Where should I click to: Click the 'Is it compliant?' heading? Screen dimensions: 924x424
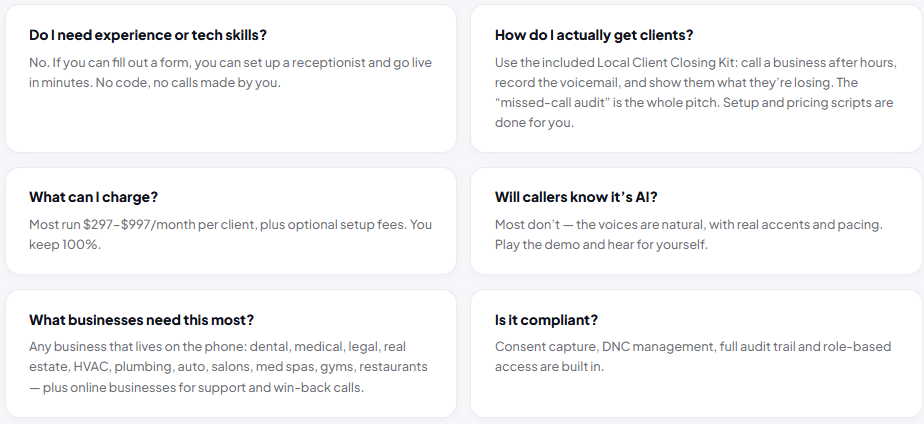546,320
